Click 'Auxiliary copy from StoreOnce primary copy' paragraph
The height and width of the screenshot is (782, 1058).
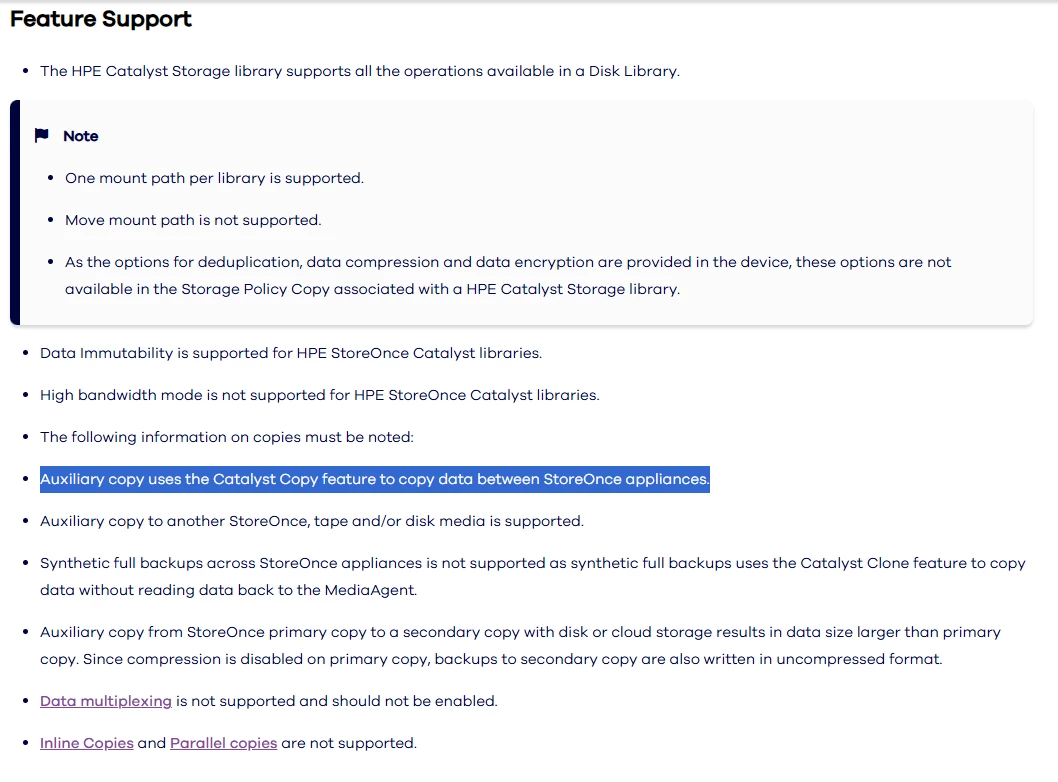(520, 645)
